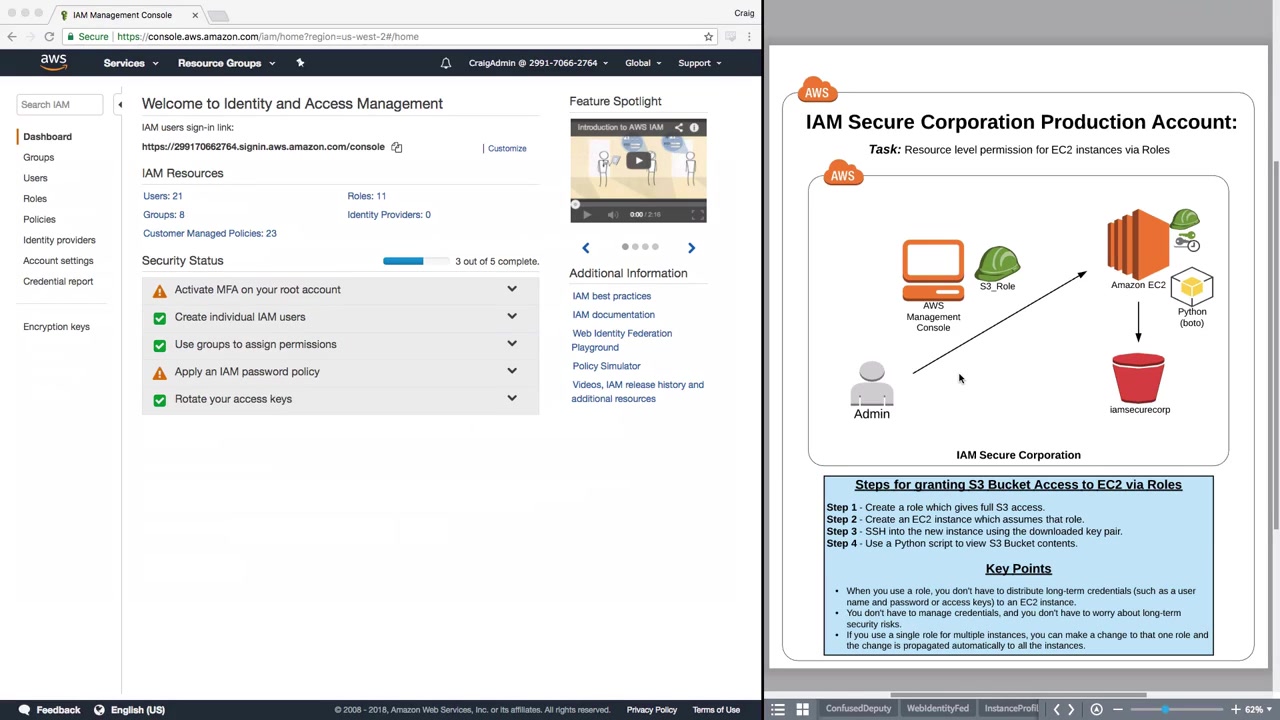This screenshot has width=1280, height=720.
Task: Switch to the ConfusedDeputy sheet tab
Action: (x=858, y=709)
